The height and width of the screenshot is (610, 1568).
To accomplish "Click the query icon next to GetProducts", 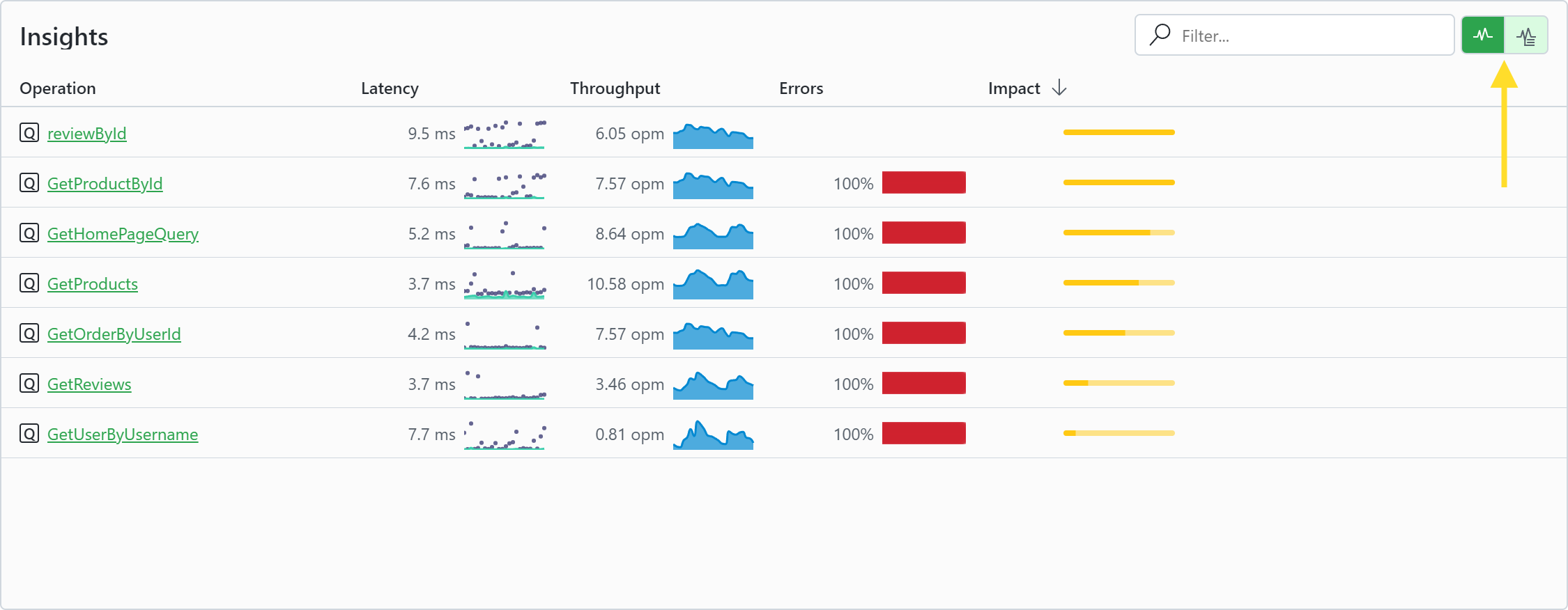I will 29,283.
